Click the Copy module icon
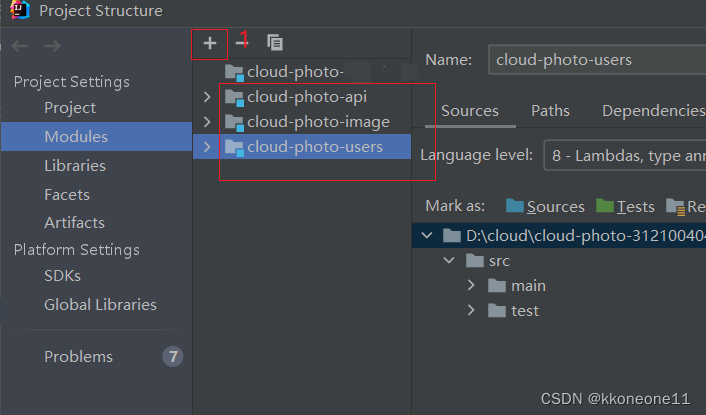Image resolution: width=706 pixels, height=415 pixels. point(275,43)
